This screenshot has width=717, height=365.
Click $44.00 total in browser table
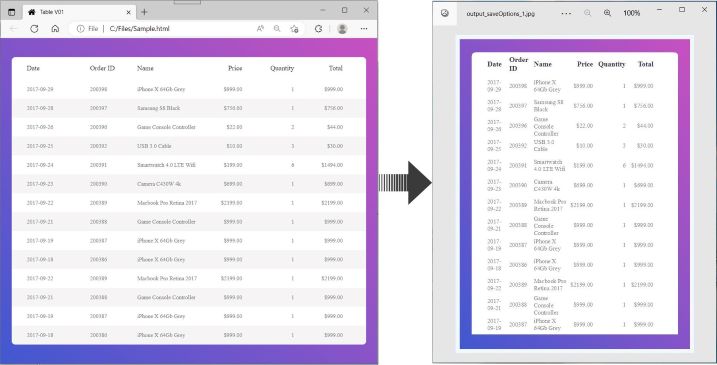coord(335,127)
